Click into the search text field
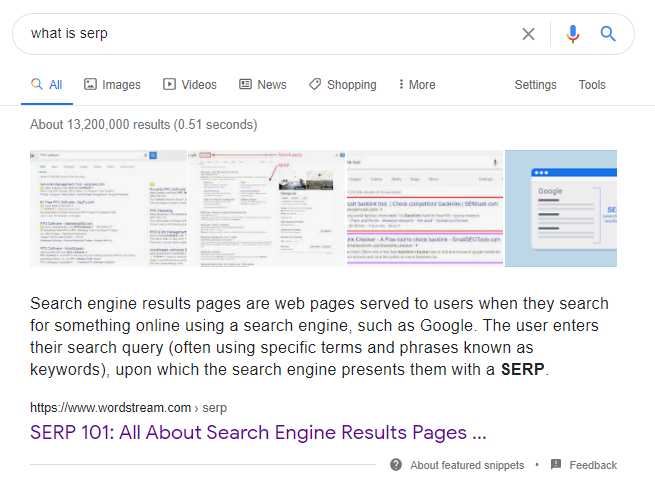This screenshot has width=655, height=481. tap(260, 34)
